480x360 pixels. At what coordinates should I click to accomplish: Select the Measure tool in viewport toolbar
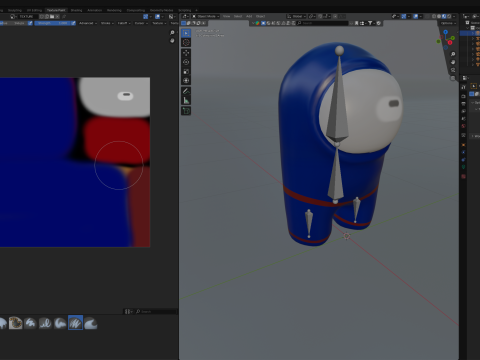[x=186, y=100]
